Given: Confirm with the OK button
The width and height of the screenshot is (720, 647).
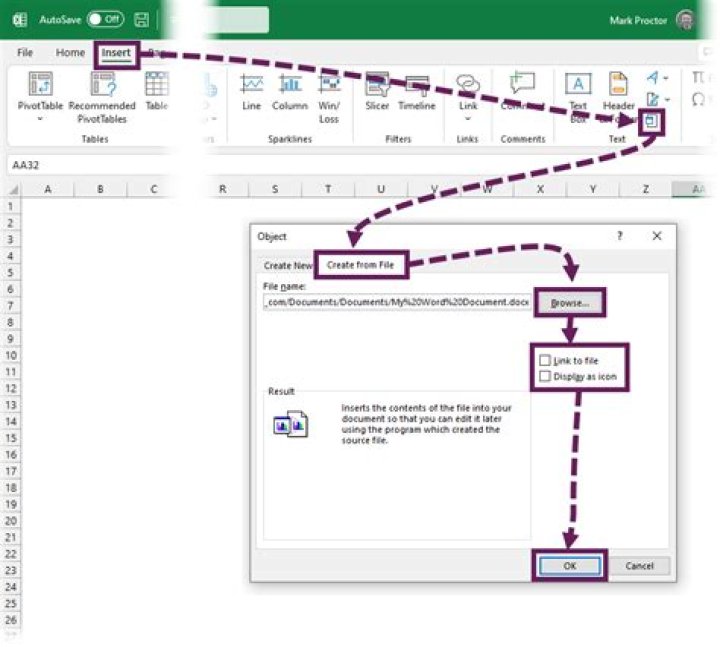Looking at the screenshot, I should click(570, 566).
